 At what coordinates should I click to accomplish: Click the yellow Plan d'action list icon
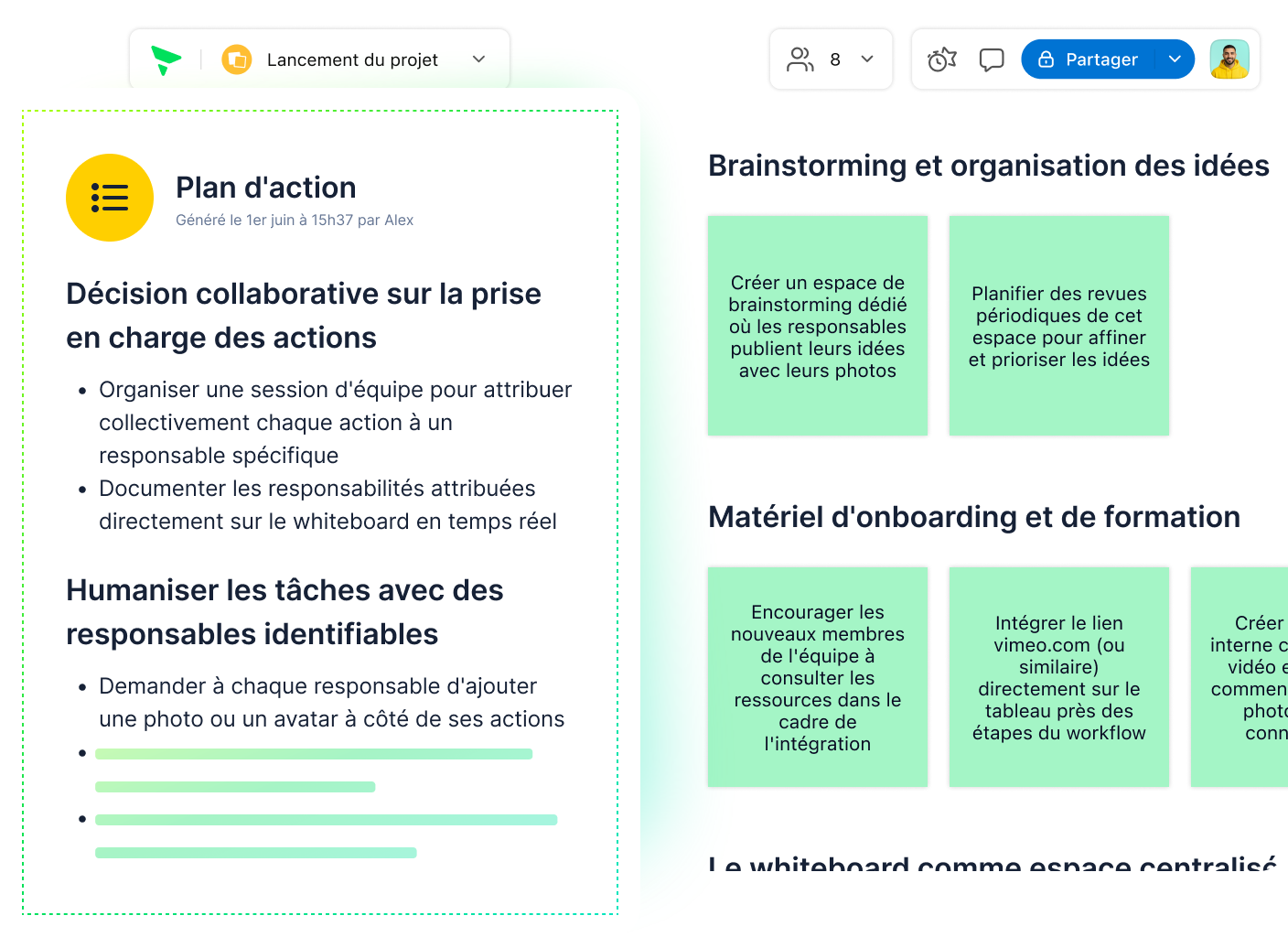tap(110, 198)
